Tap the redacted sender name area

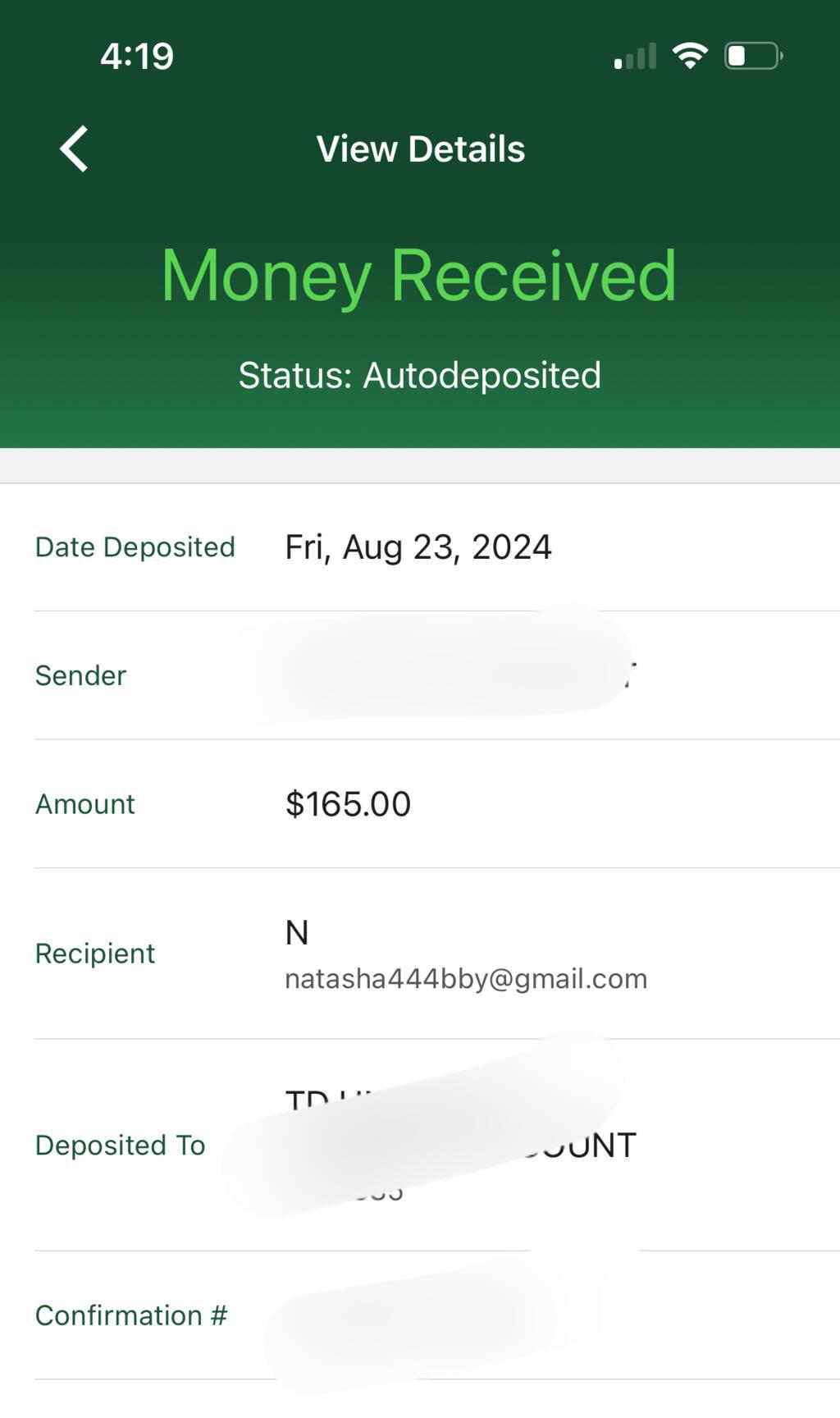pyautogui.click(x=427, y=669)
